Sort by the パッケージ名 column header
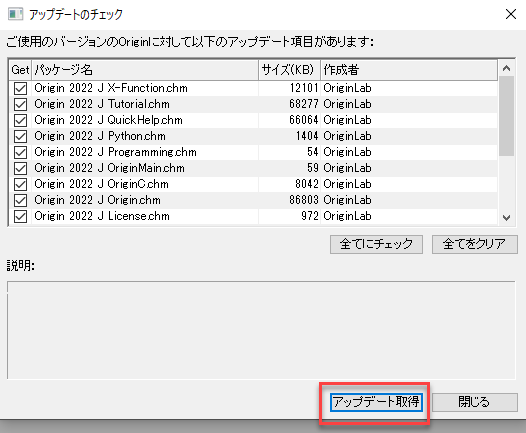 tap(145, 70)
